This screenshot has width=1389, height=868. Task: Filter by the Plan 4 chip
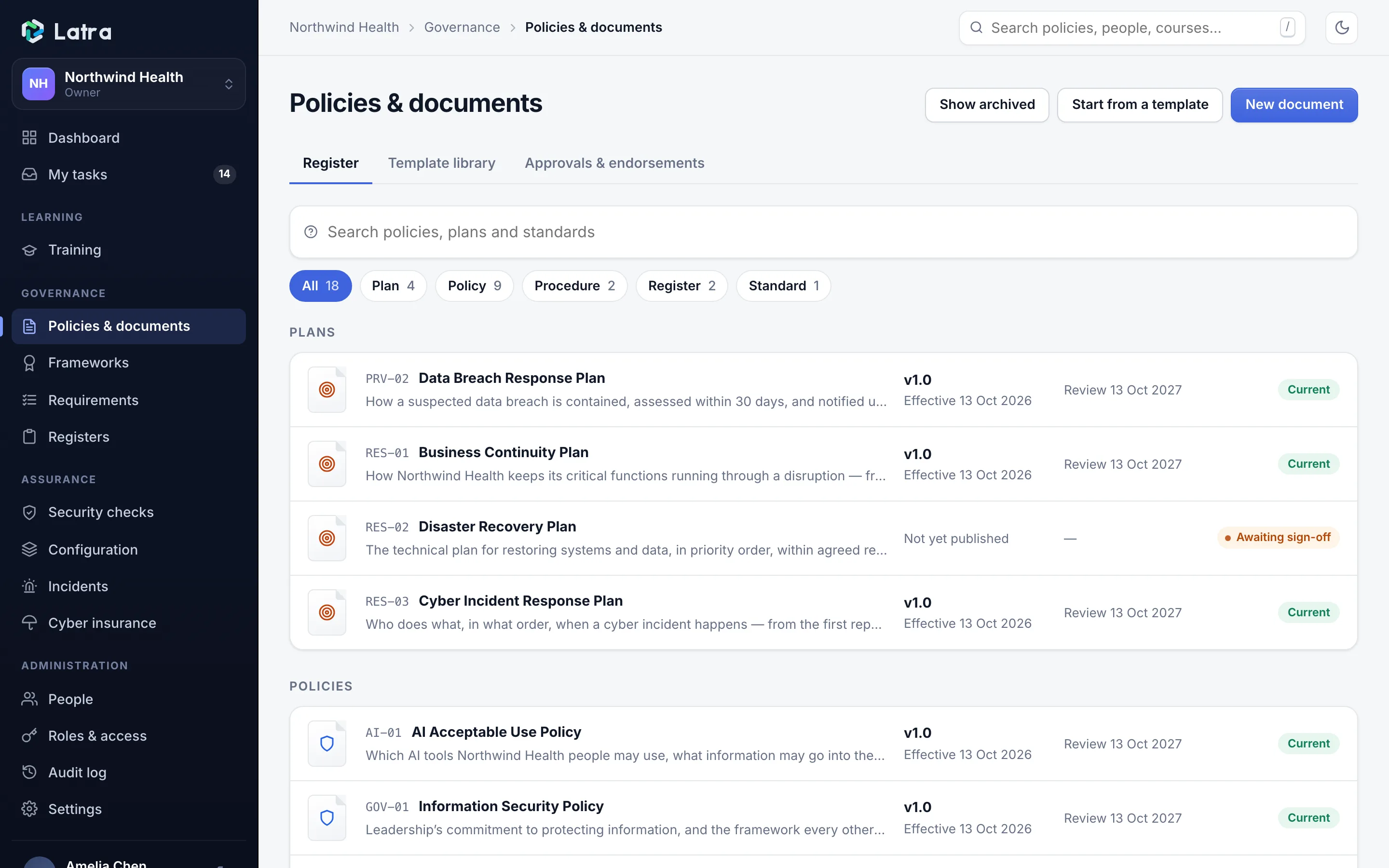393,286
